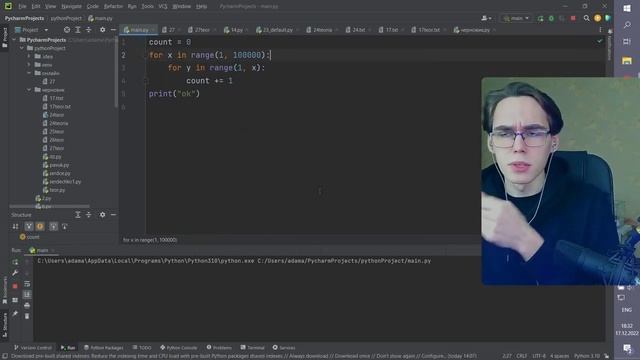640x360 pixels.
Task: Open the Services tool window
Action: pyautogui.click(x=284, y=348)
